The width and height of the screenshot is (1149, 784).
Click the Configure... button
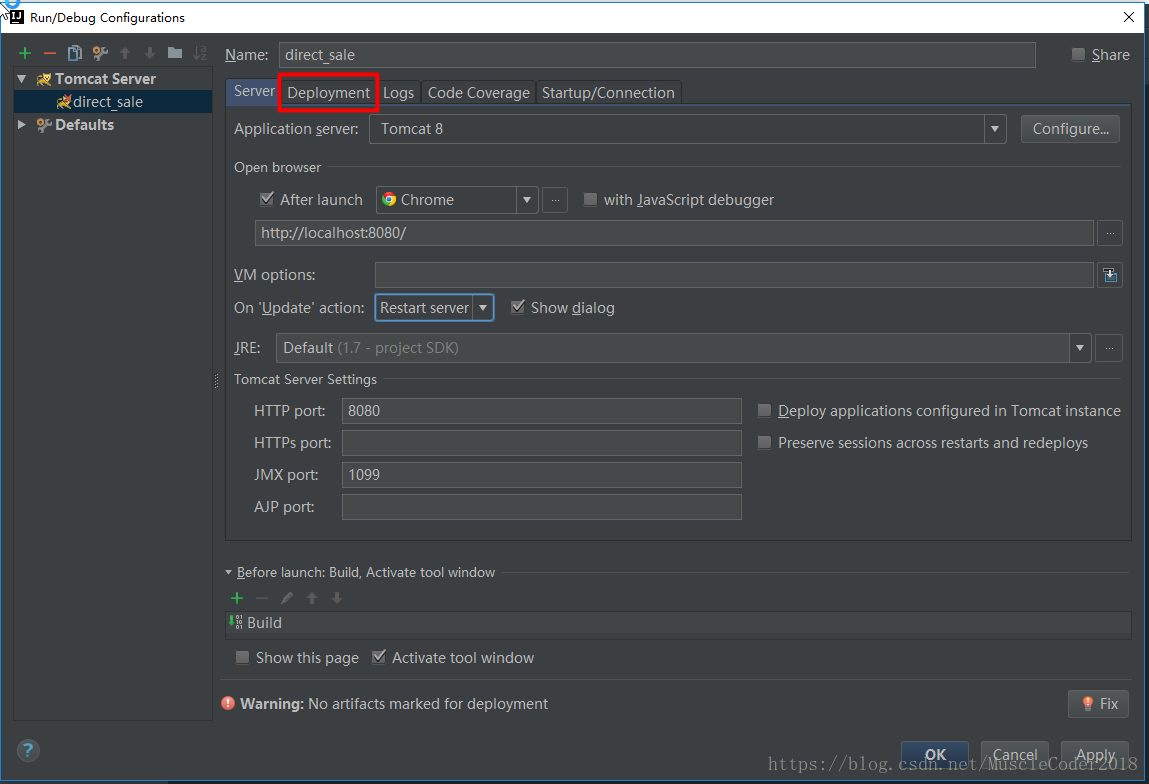tap(1070, 129)
